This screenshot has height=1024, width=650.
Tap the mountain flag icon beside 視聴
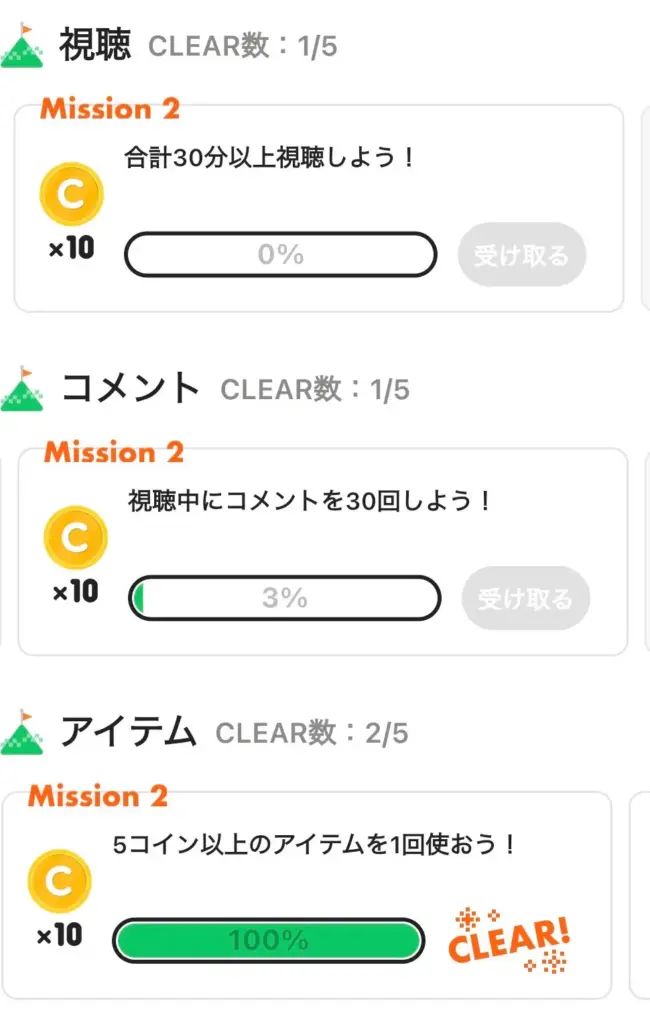22,46
